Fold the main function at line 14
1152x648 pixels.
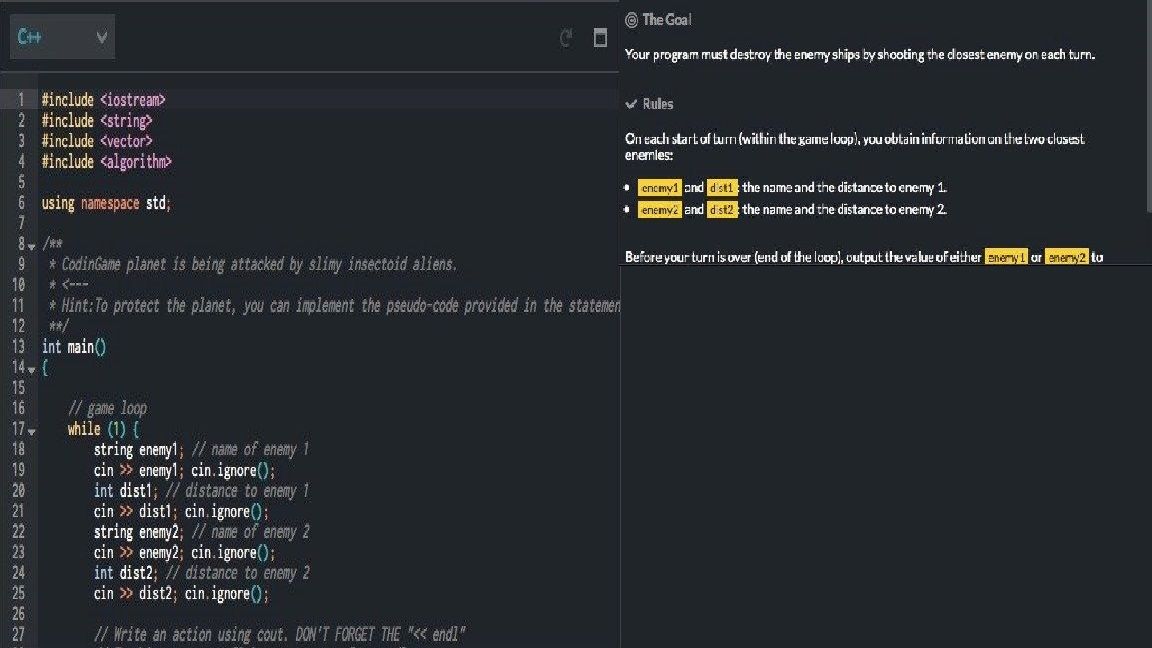click(31, 368)
